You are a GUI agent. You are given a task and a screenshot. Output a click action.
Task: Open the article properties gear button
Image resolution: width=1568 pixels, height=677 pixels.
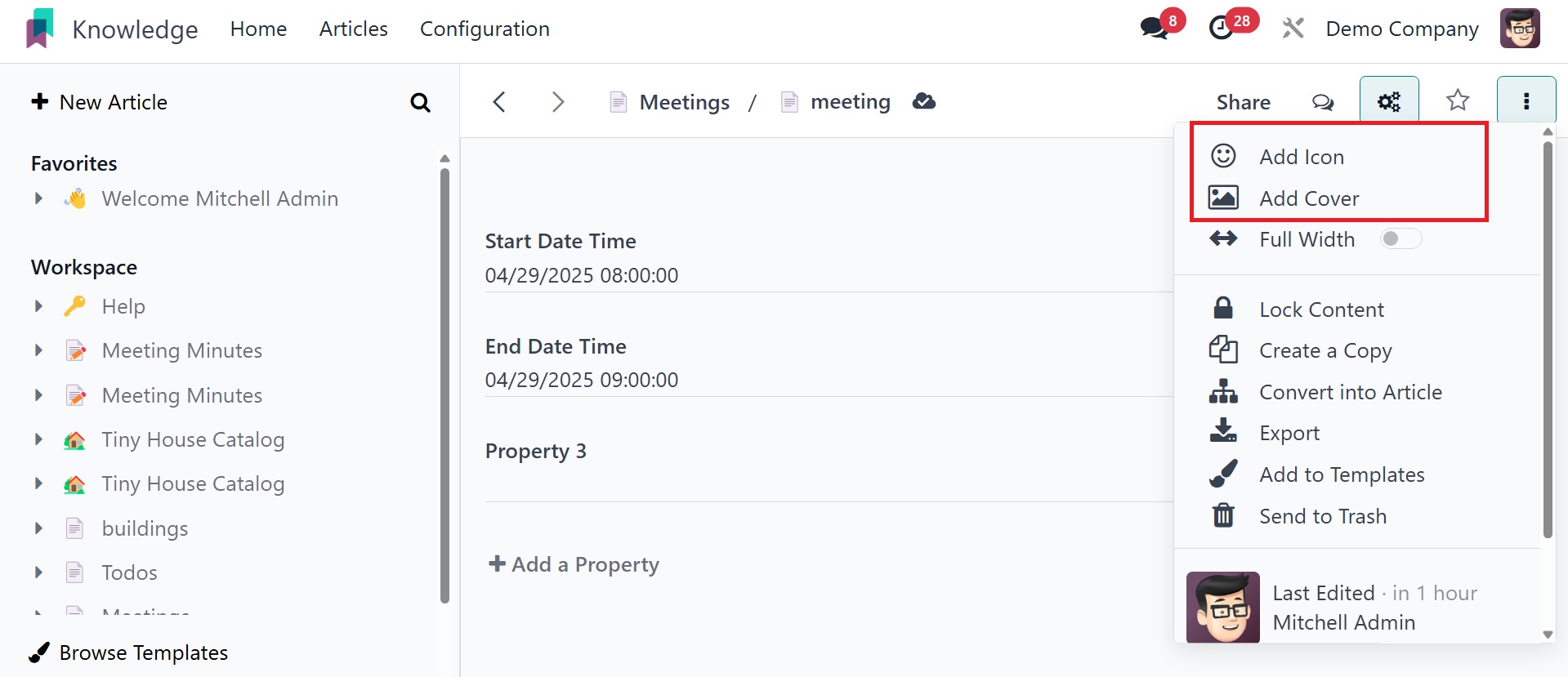(x=1388, y=101)
